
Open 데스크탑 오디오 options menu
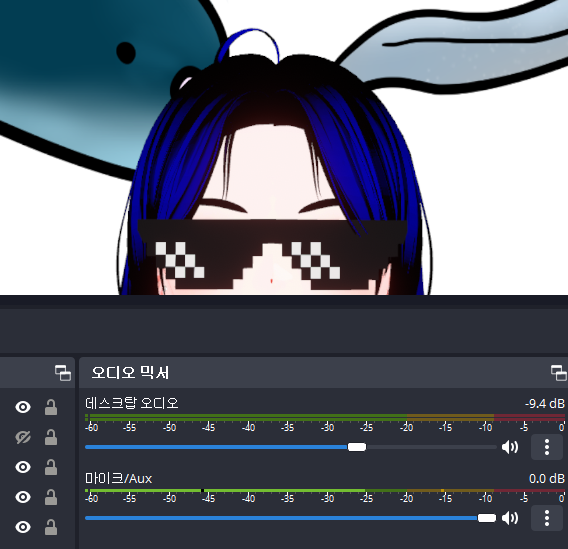coord(547,447)
